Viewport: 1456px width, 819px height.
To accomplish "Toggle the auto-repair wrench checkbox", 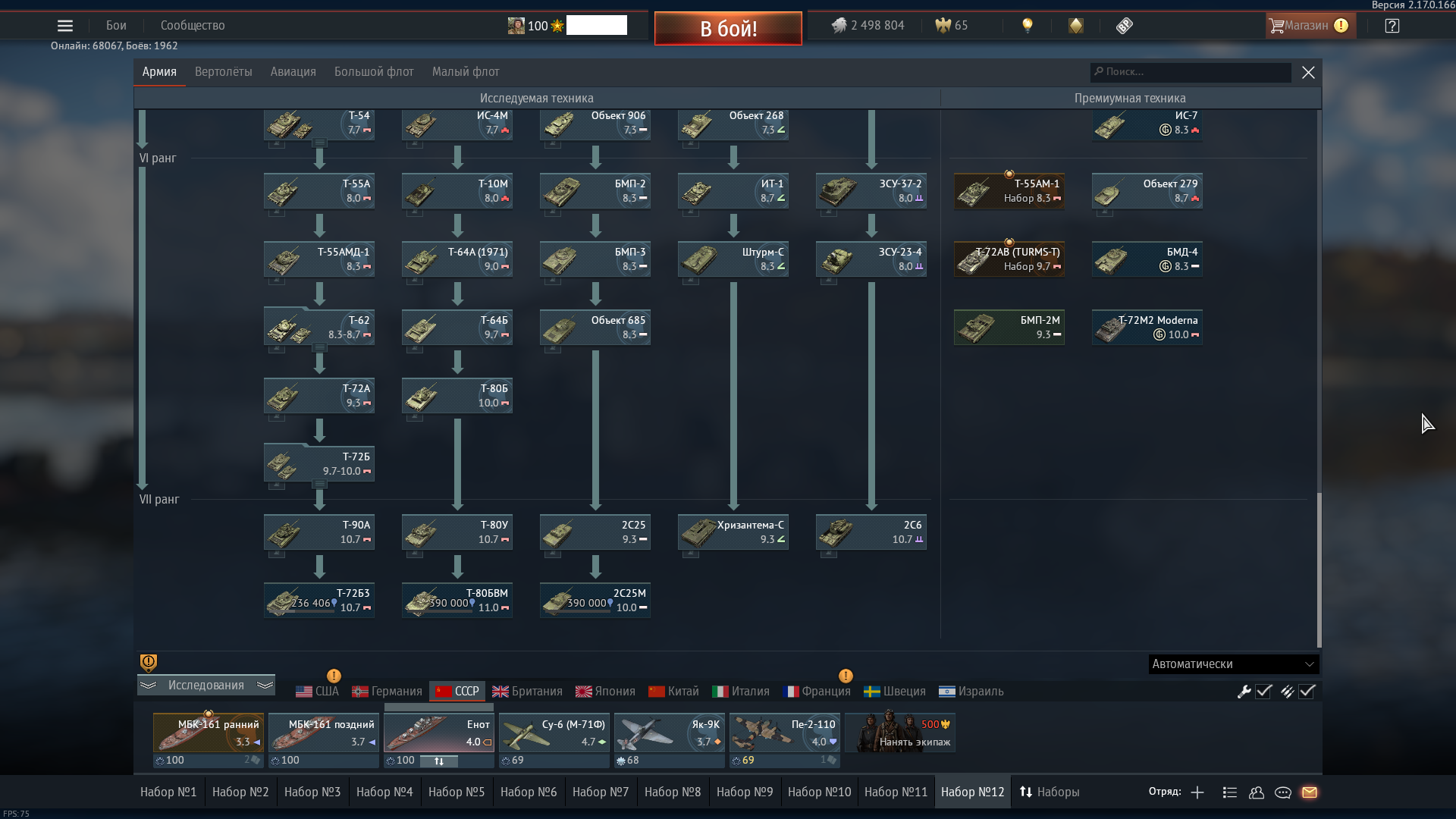I will [x=1263, y=692].
